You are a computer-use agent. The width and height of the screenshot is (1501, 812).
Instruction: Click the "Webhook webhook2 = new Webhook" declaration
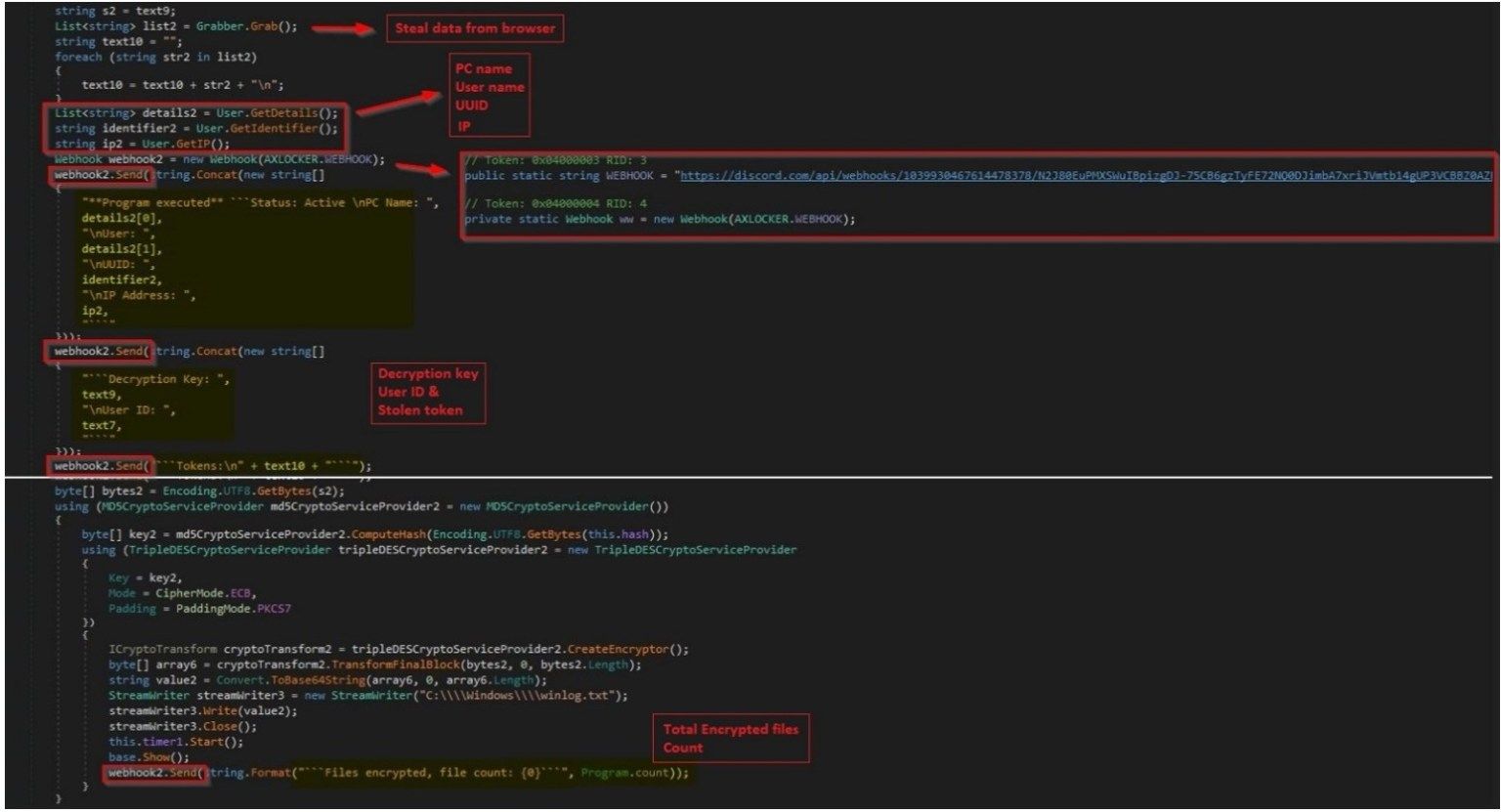click(x=220, y=158)
